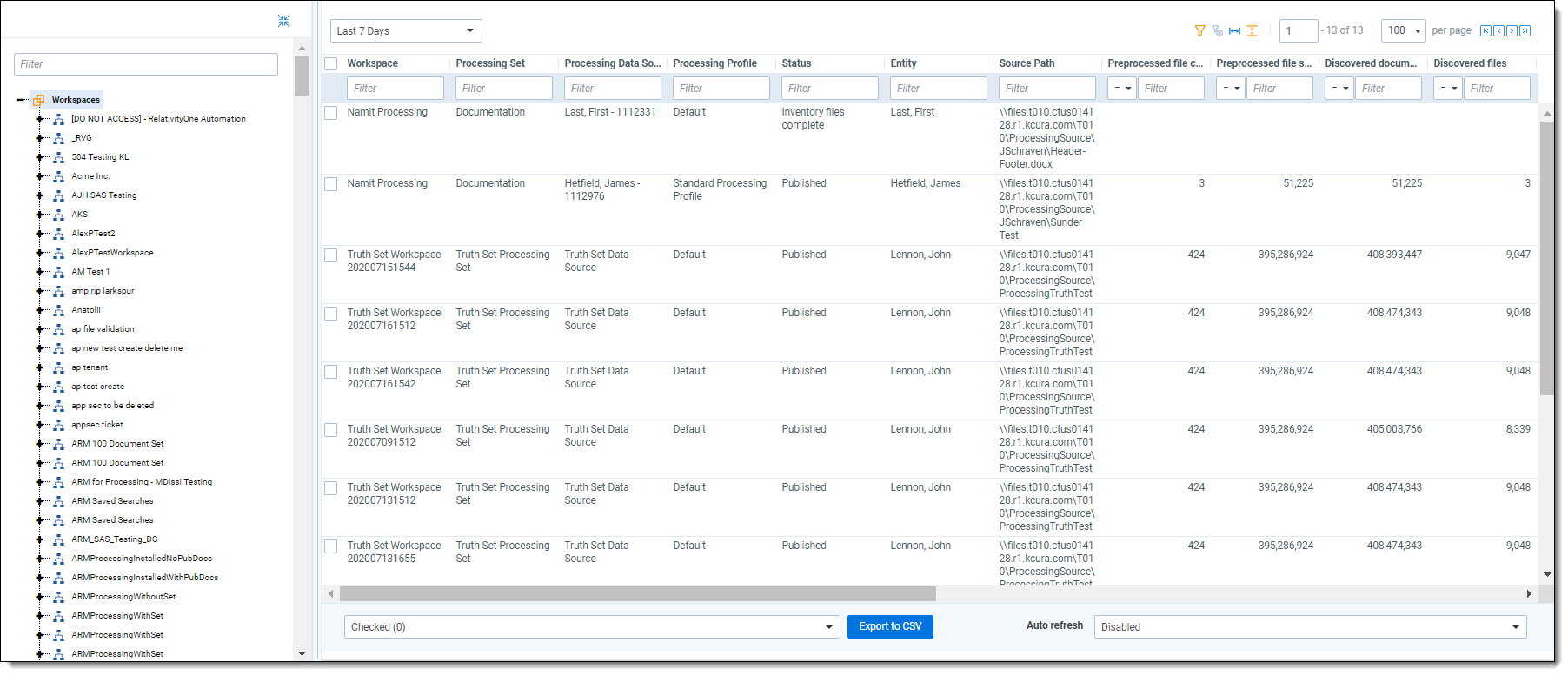Tick checkbox for Truth Set Workspace 202007151544
Viewport: 1568px width, 675px height.
click(331, 255)
